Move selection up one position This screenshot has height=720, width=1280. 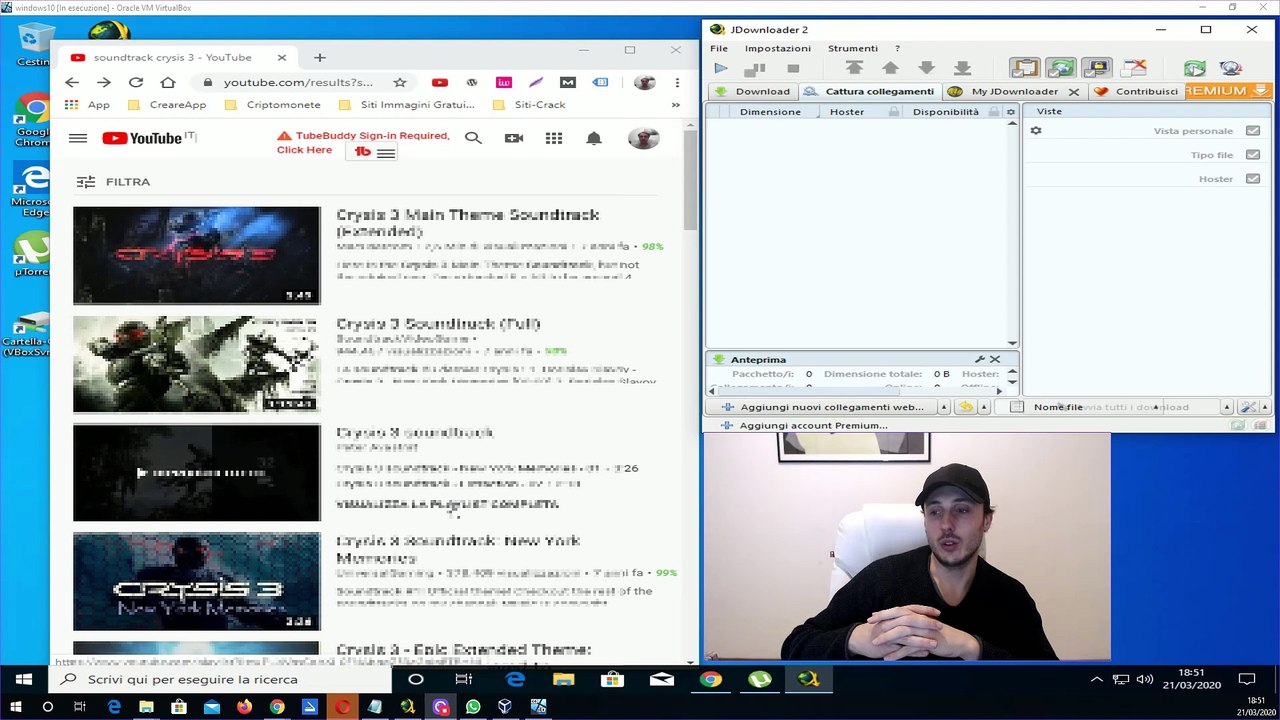coord(890,68)
